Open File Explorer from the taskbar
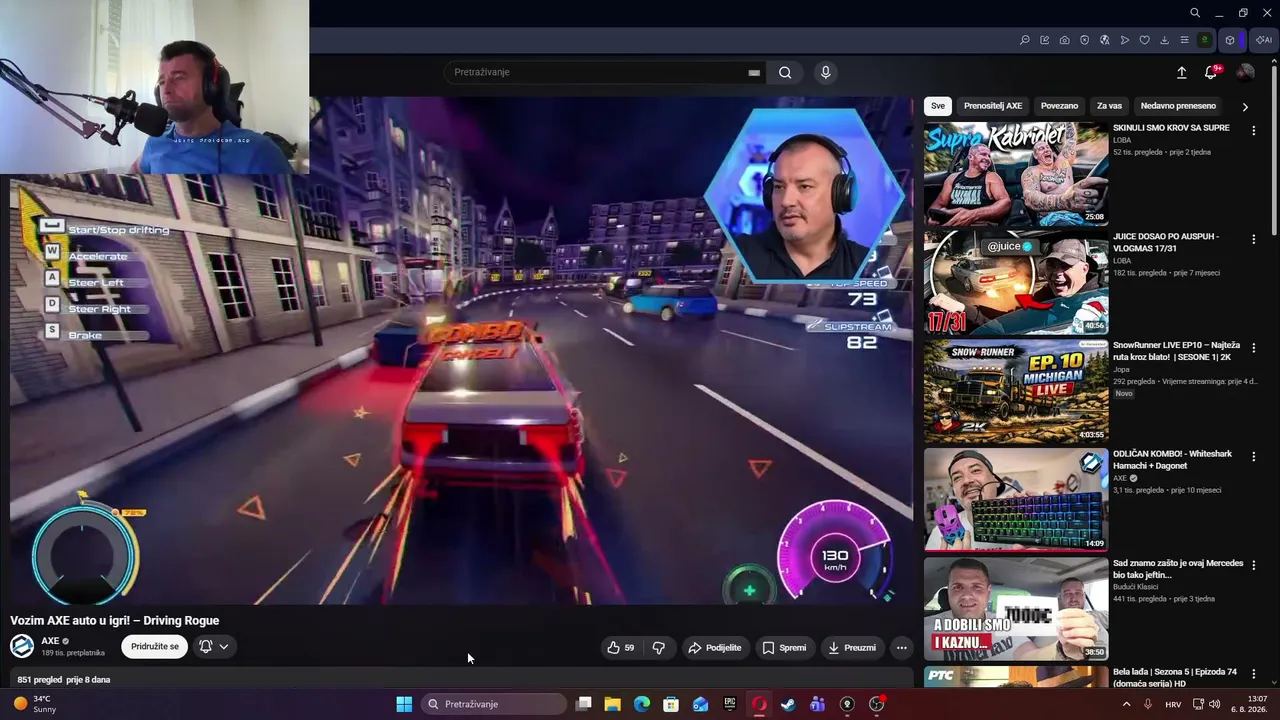This screenshot has height=720, width=1280. pos(613,704)
